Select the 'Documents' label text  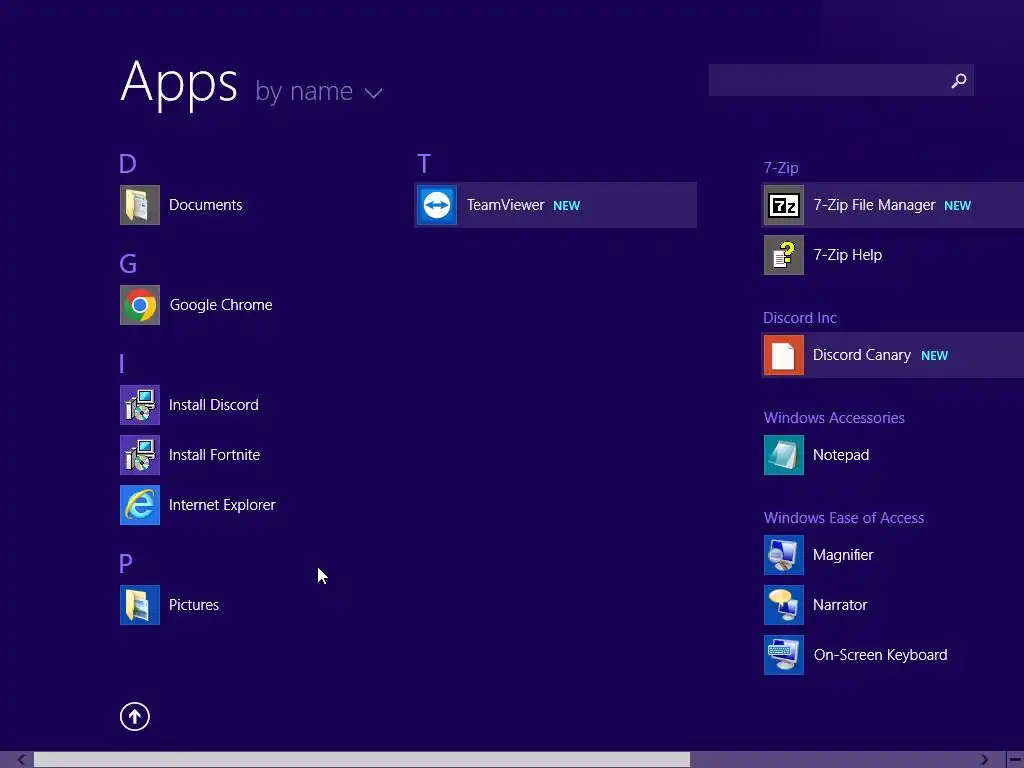pos(206,205)
